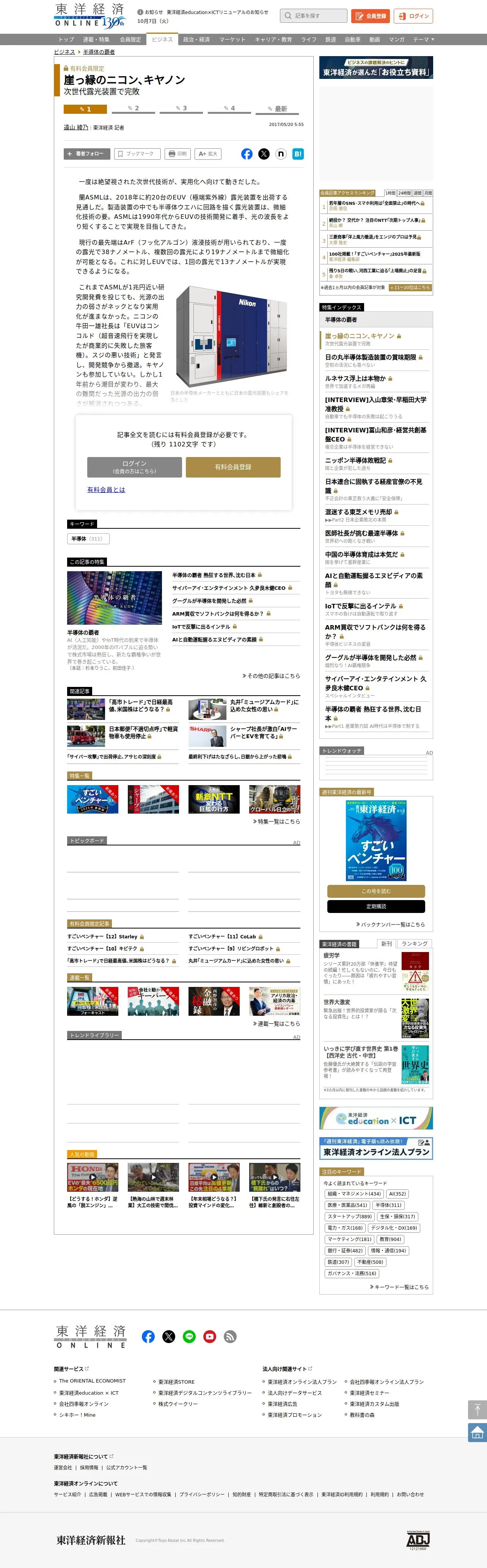This screenshot has height=1568, width=487.
Task: Click 半導体の覇者 breadcrumb link
Action: click(99, 52)
